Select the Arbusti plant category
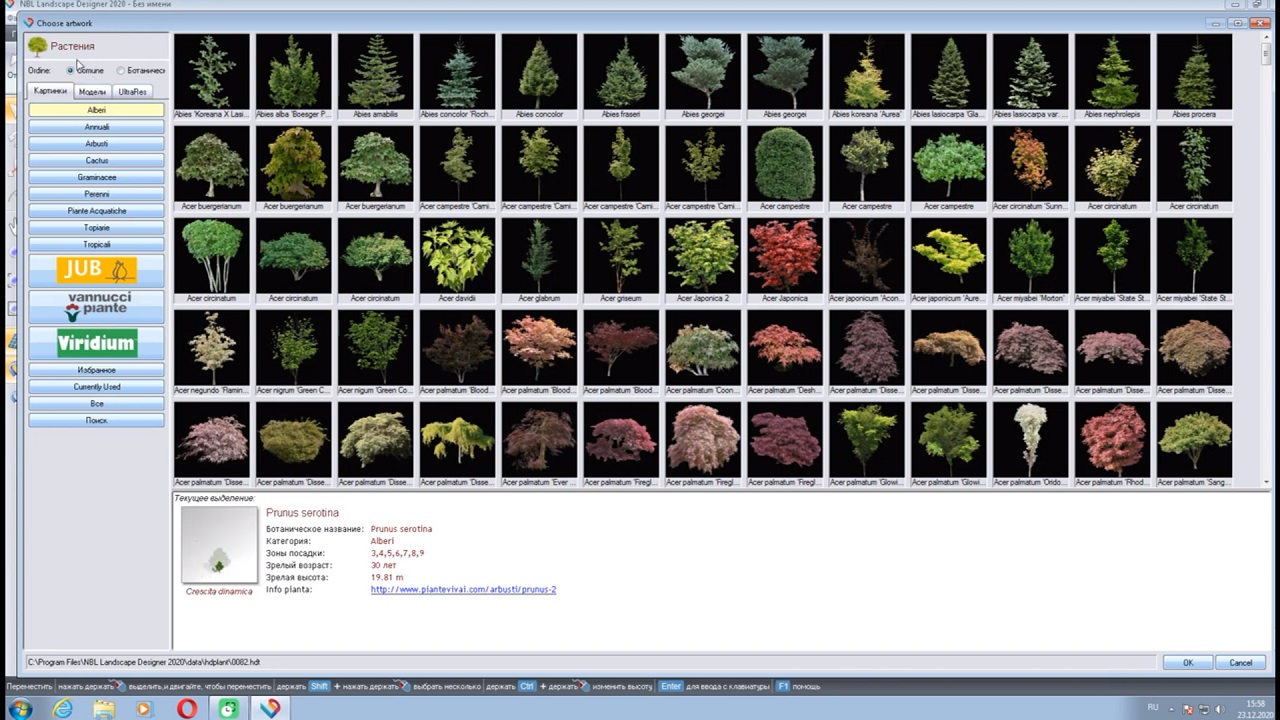Viewport: 1280px width, 720px height. (x=96, y=144)
